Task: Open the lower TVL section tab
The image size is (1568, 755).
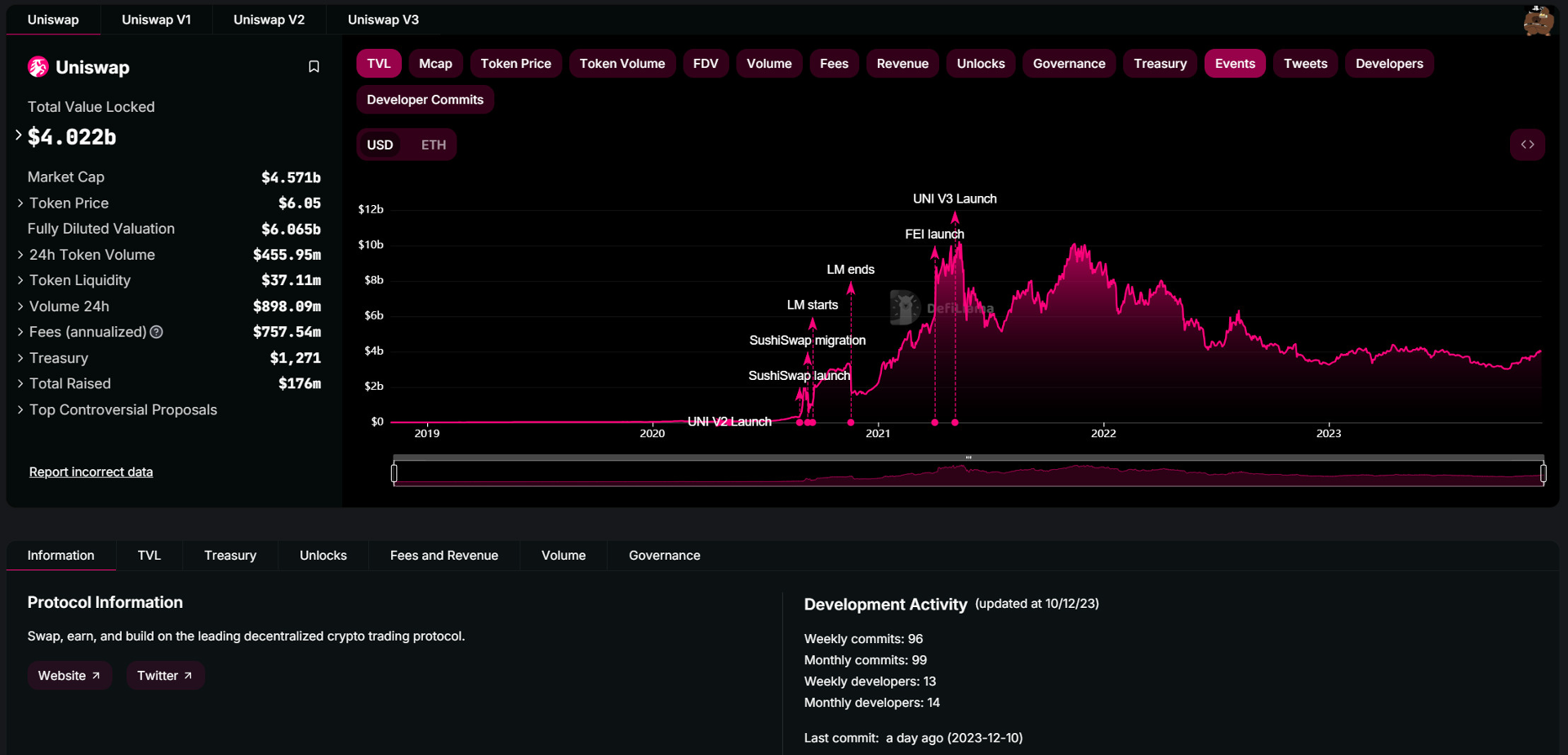Action: tap(149, 556)
